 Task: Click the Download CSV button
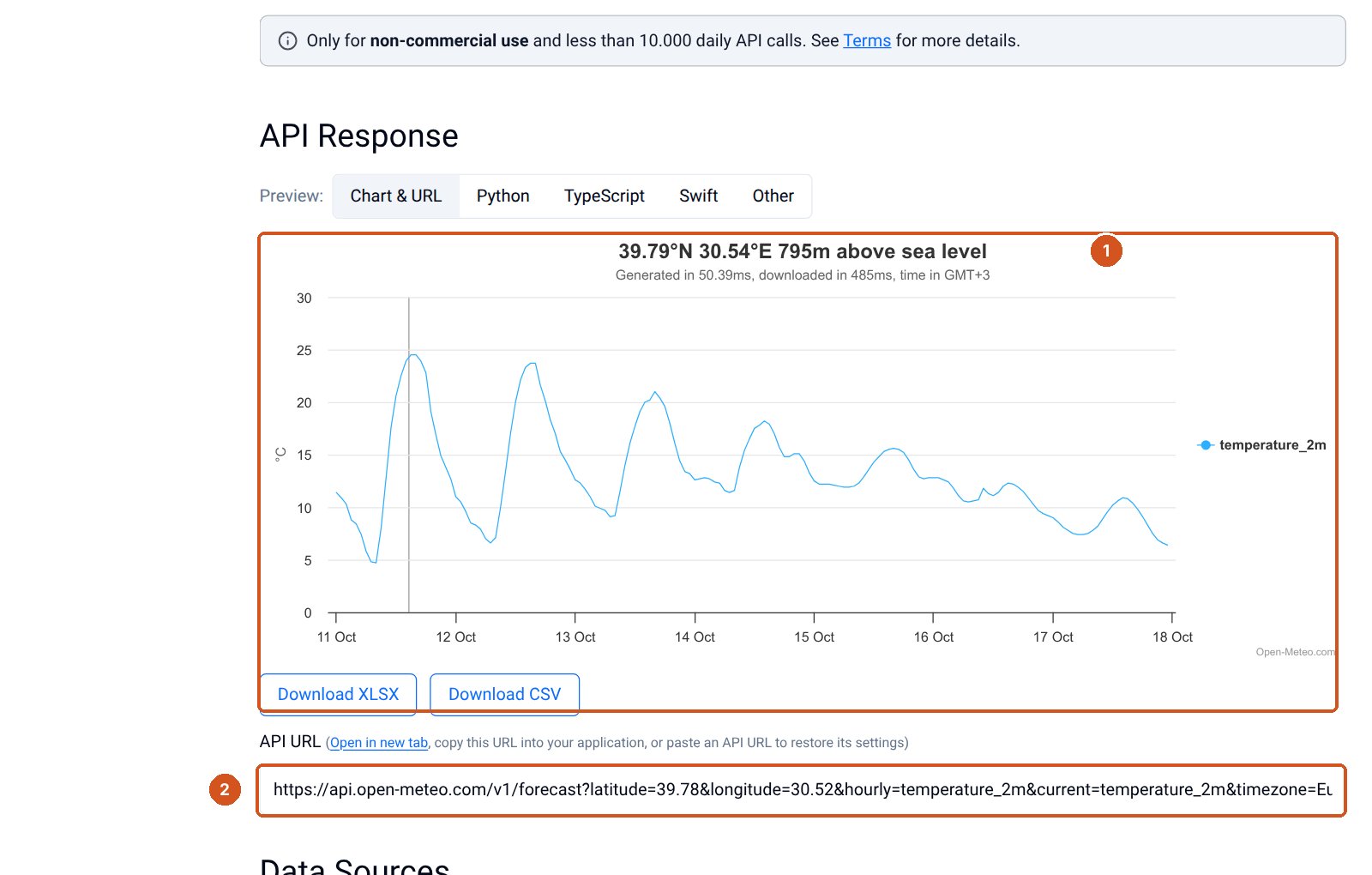point(505,694)
